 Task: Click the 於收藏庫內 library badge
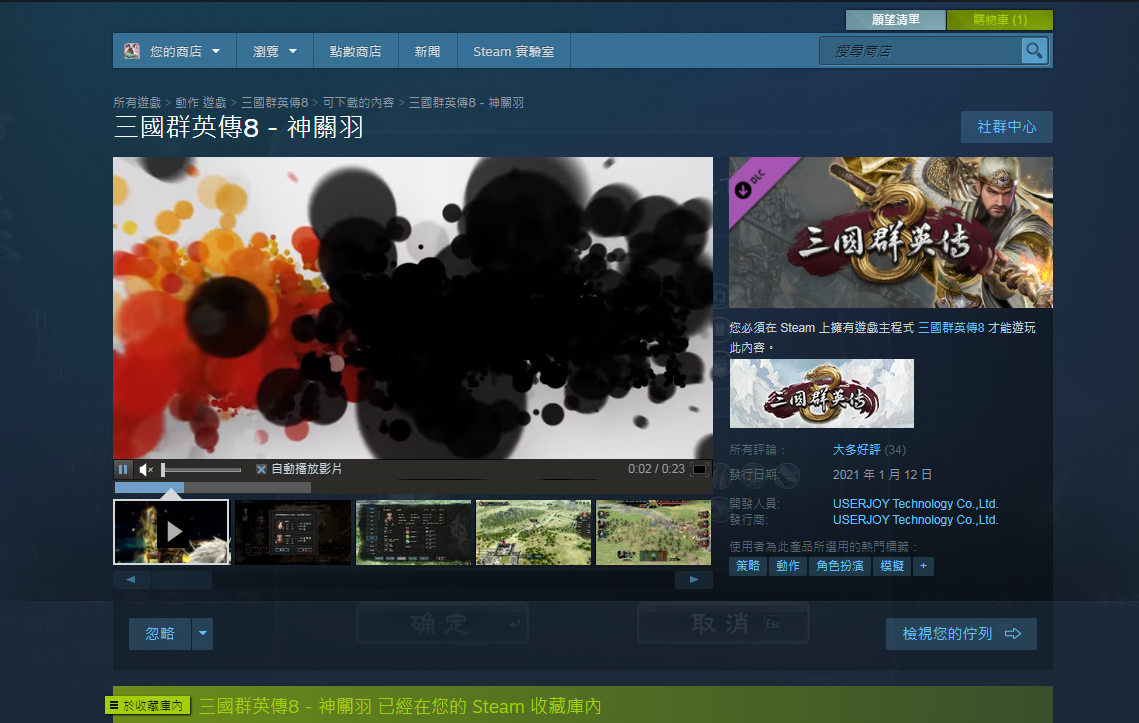148,706
